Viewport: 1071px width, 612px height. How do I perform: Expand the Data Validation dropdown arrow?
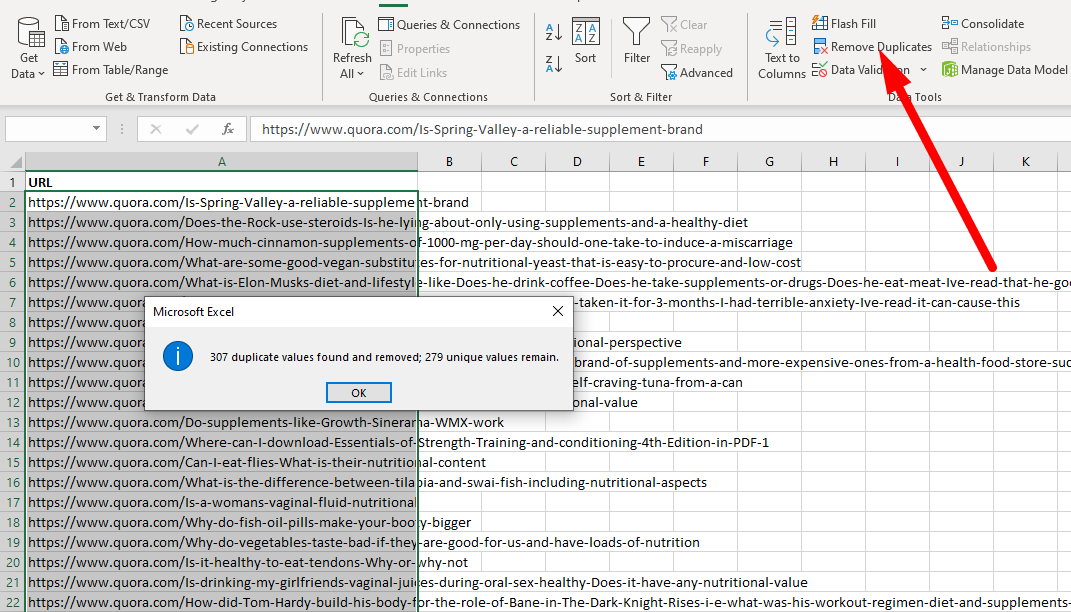coord(923,70)
